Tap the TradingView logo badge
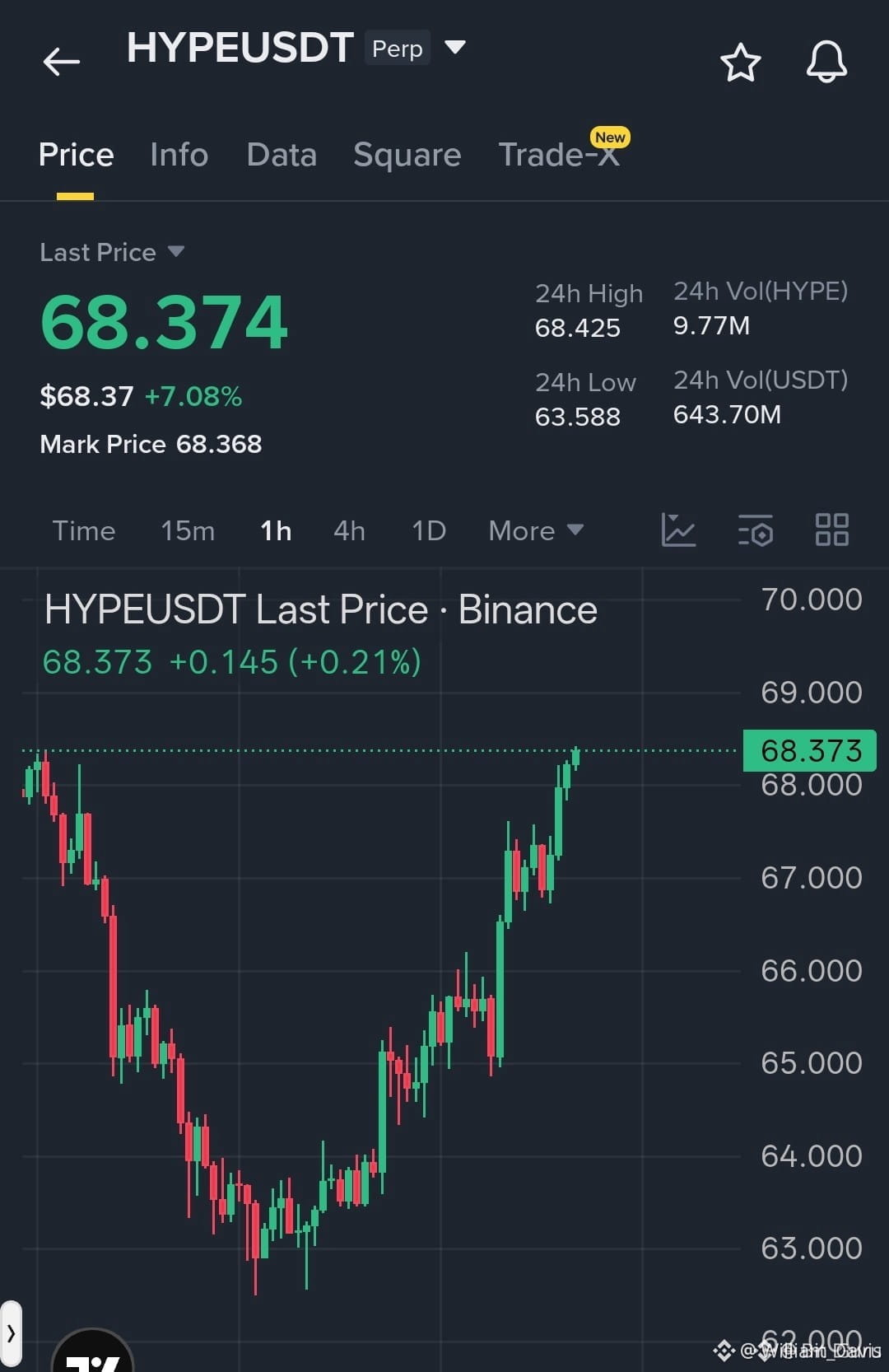The width and height of the screenshot is (889, 1372). click(93, 1351)
